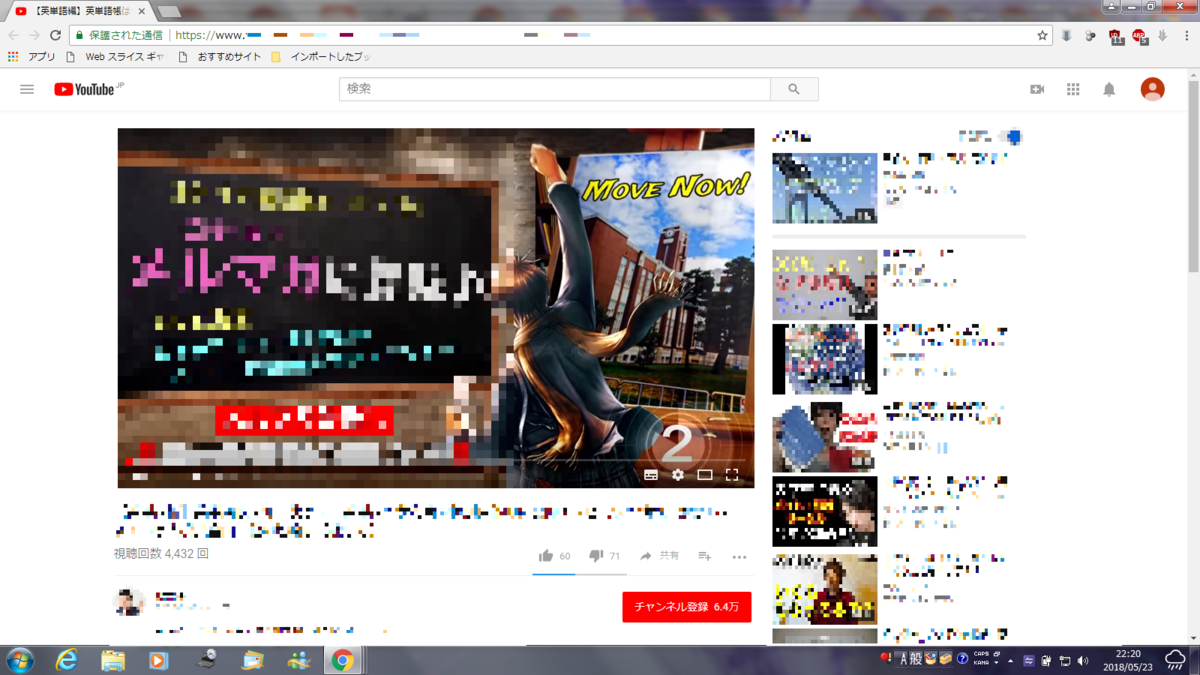The width and height of the screenshot is (1200, 675).
Task: Bookmark page with the star icon
Action: point(1042,35)
